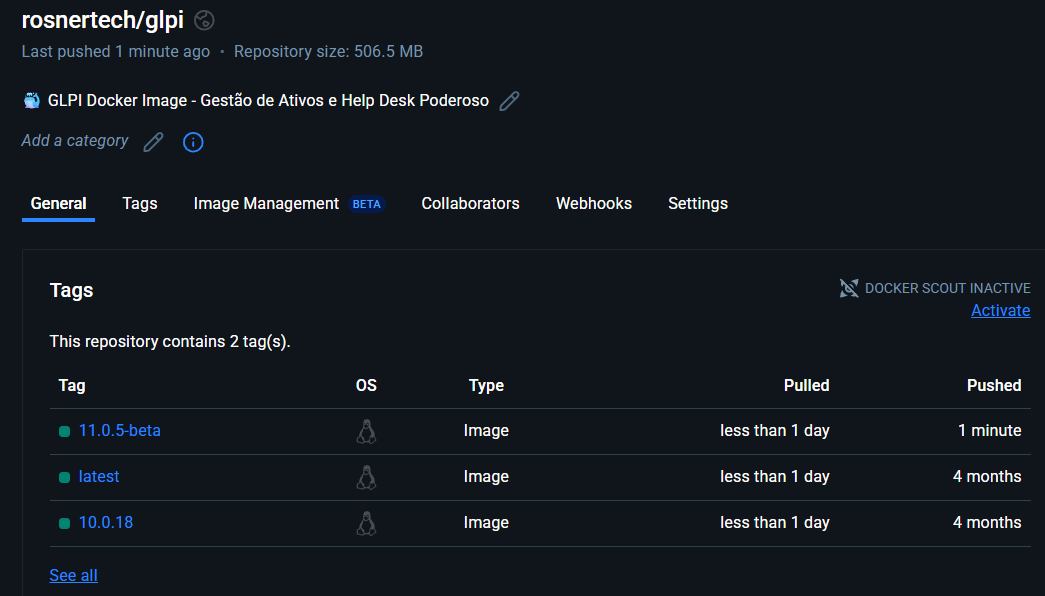The height and width of the screenshot is (596, 1045).
Task: Switch to the General tab
Action: click(59, 203)
